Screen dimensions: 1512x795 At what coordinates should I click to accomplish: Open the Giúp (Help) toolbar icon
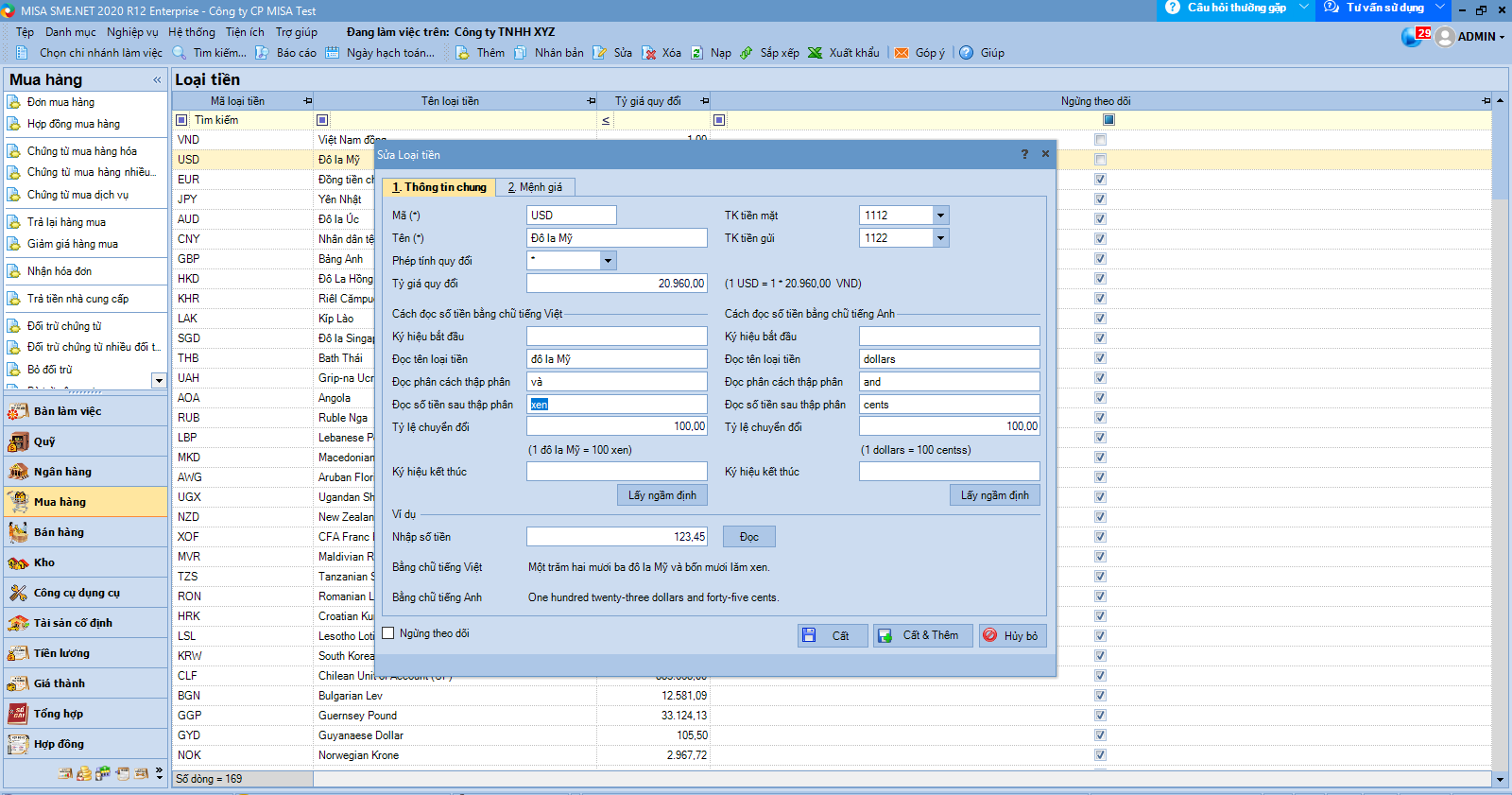coord(967,53)
